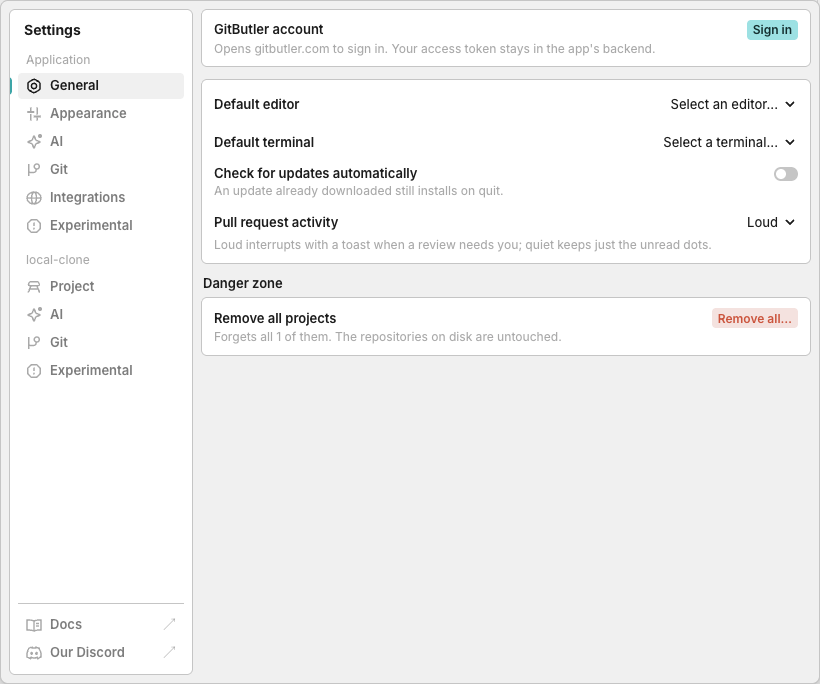Click the red Remove all... button

click(x=754, y=318)
